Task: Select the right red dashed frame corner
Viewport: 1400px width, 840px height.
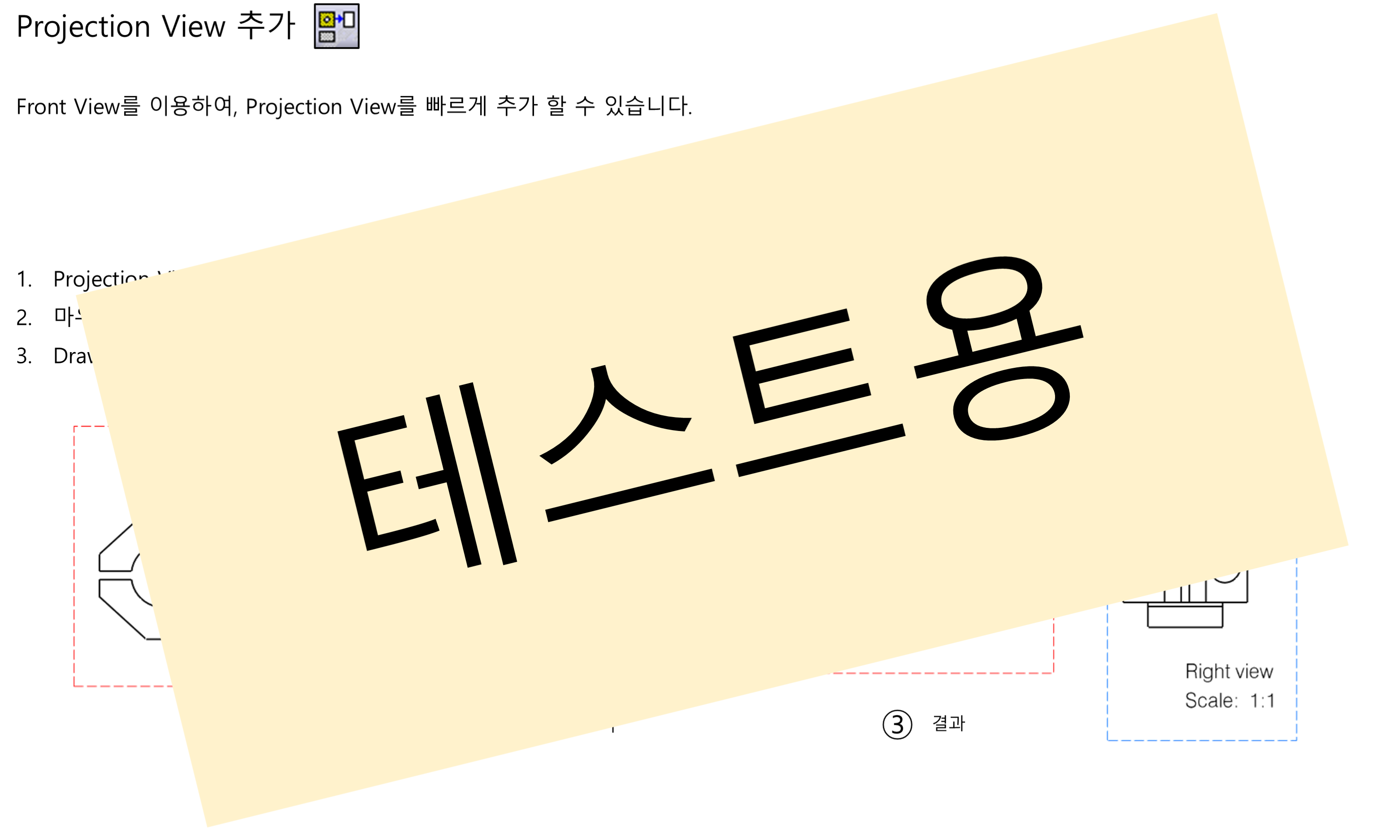Action: (x=1052, y=672)
